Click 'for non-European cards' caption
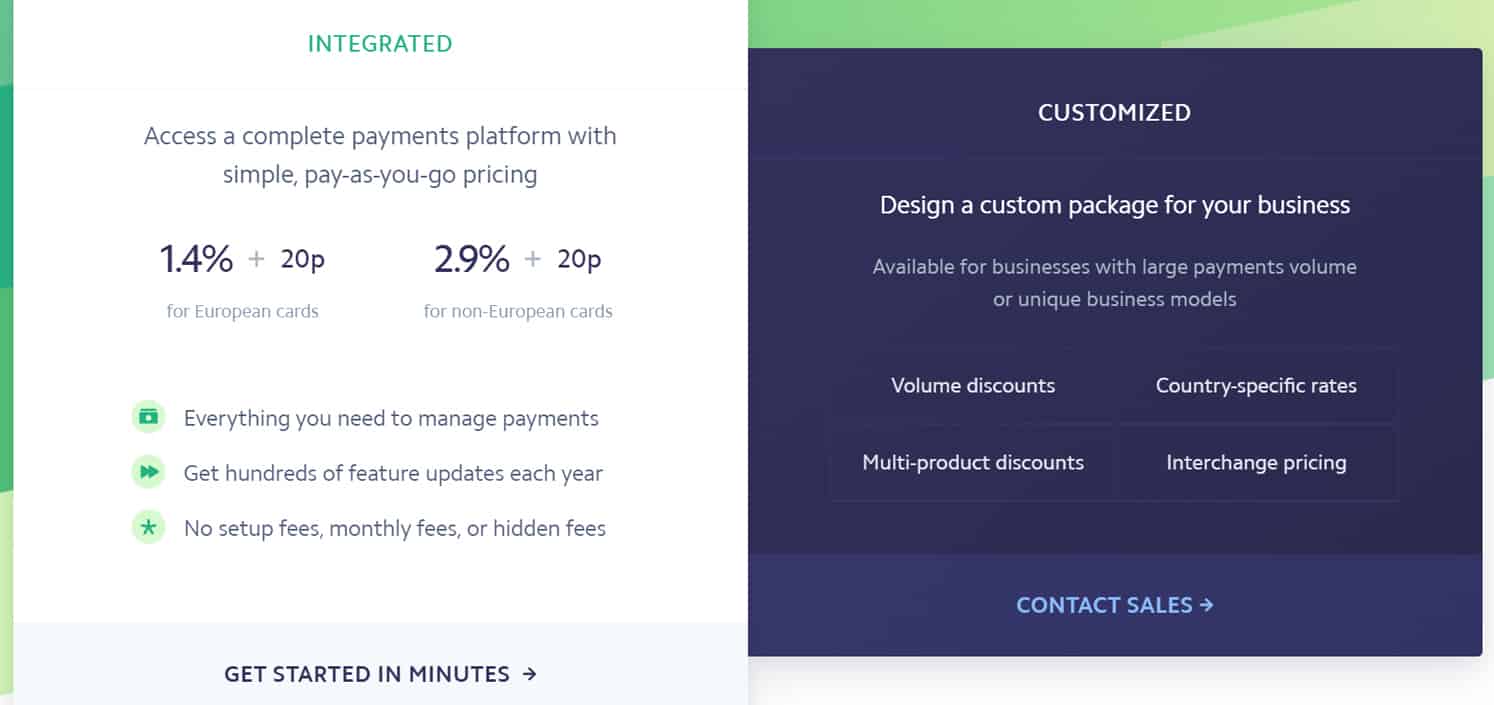The width and height of the screenshot is (1494, 705). point(518,311)
